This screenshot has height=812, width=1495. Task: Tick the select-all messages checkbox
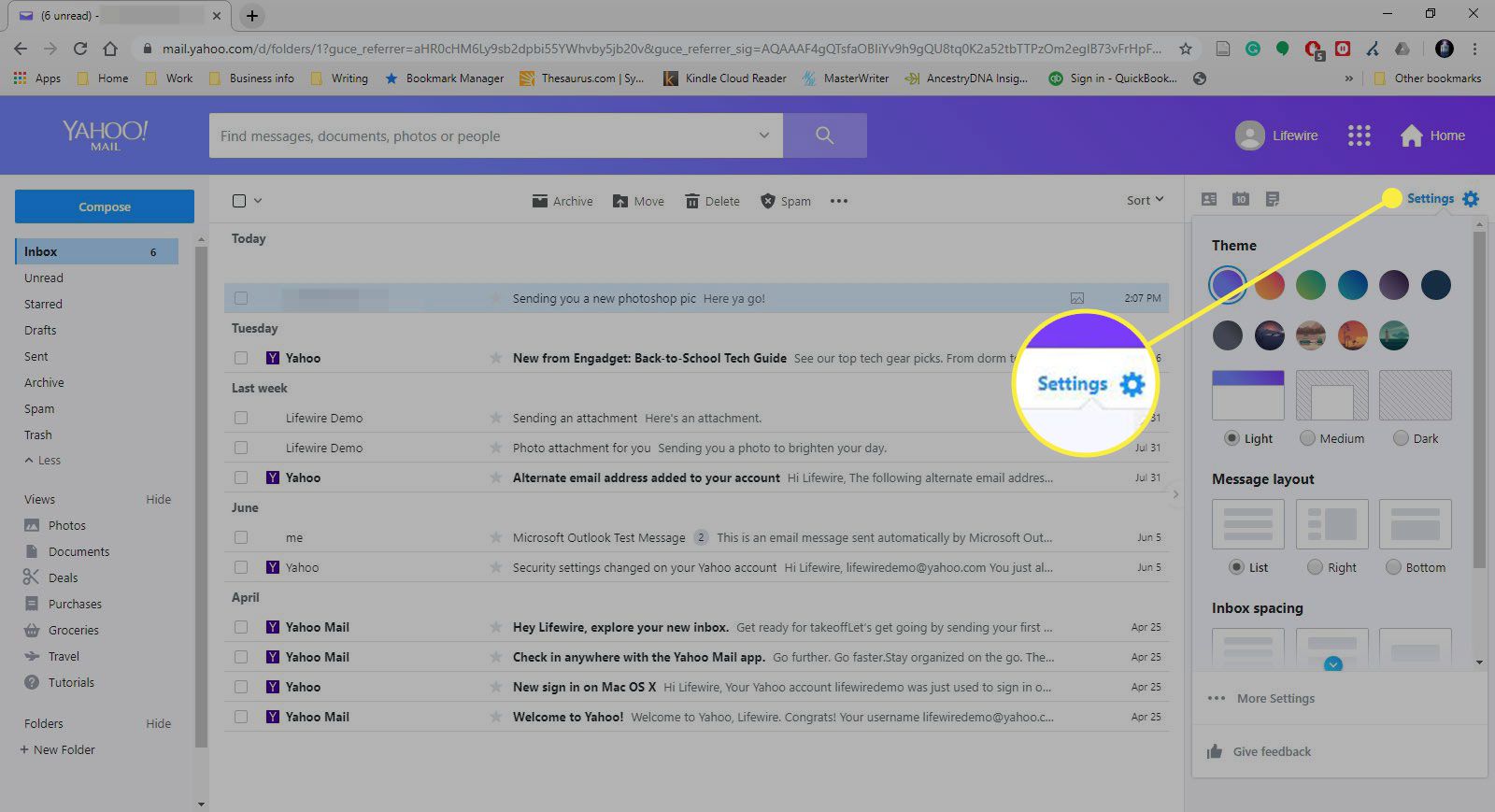pyautogui.click(x=239, y=201)
